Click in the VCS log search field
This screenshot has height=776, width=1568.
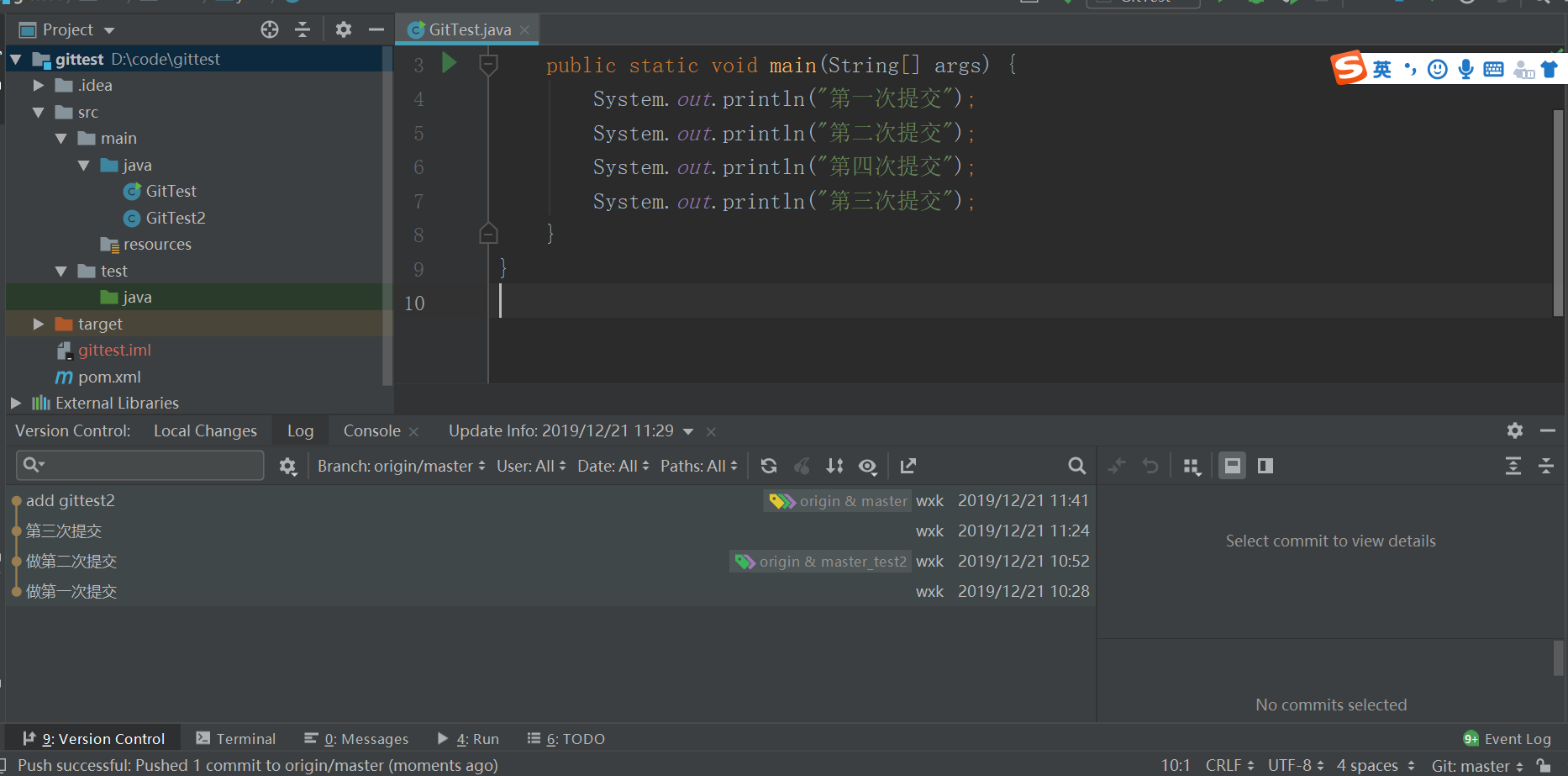click(140, 465)
